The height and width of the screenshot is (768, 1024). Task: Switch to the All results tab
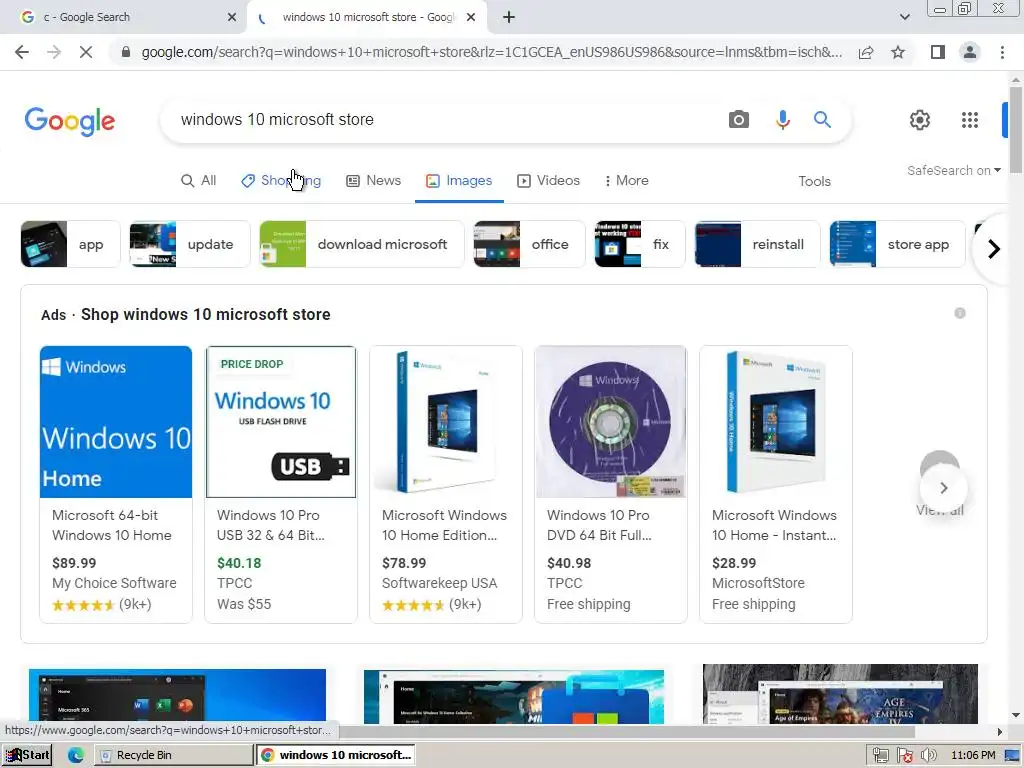199,181
